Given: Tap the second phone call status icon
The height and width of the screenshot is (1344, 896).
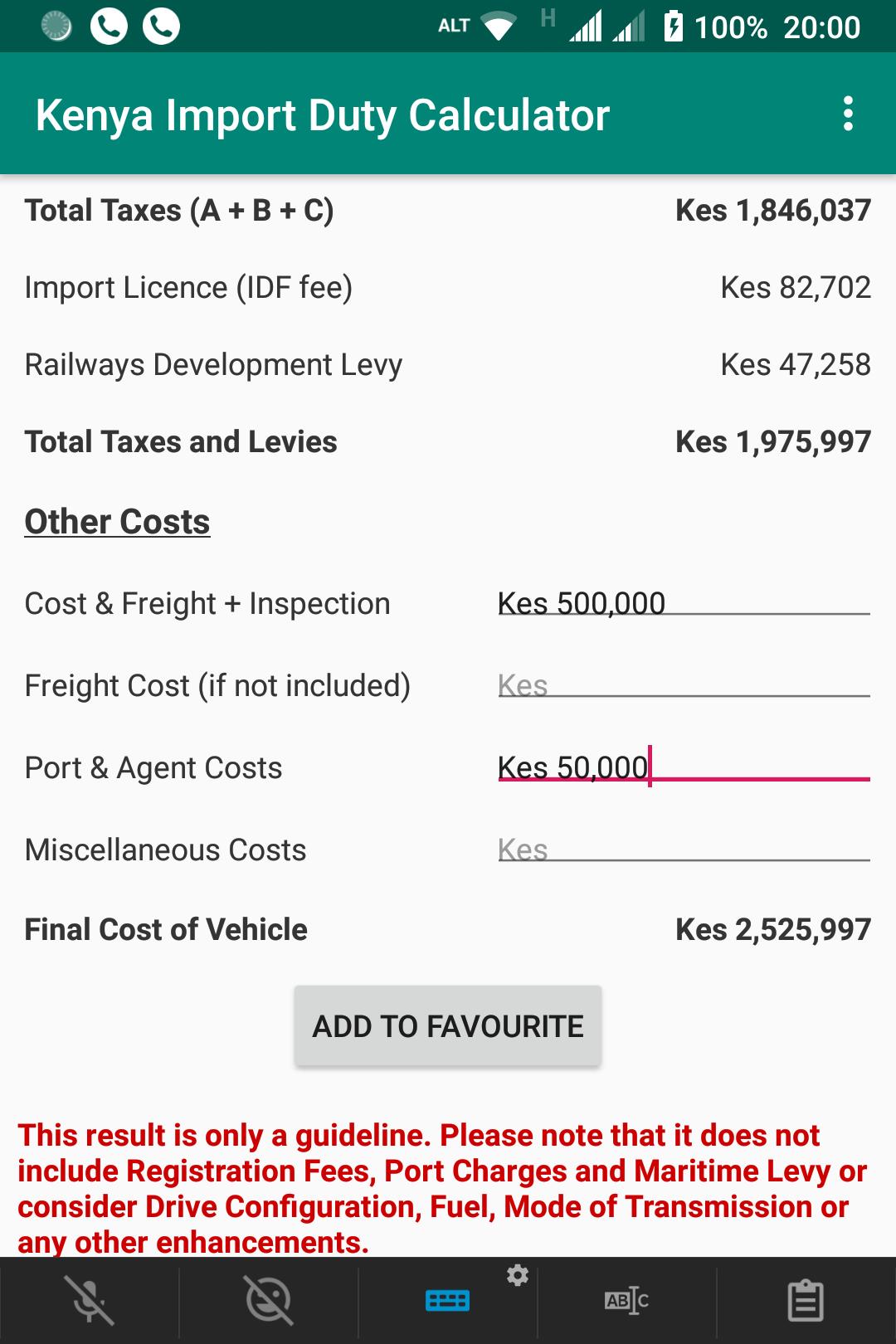Looking at the screenshot, I should click(x=161, y=26).
